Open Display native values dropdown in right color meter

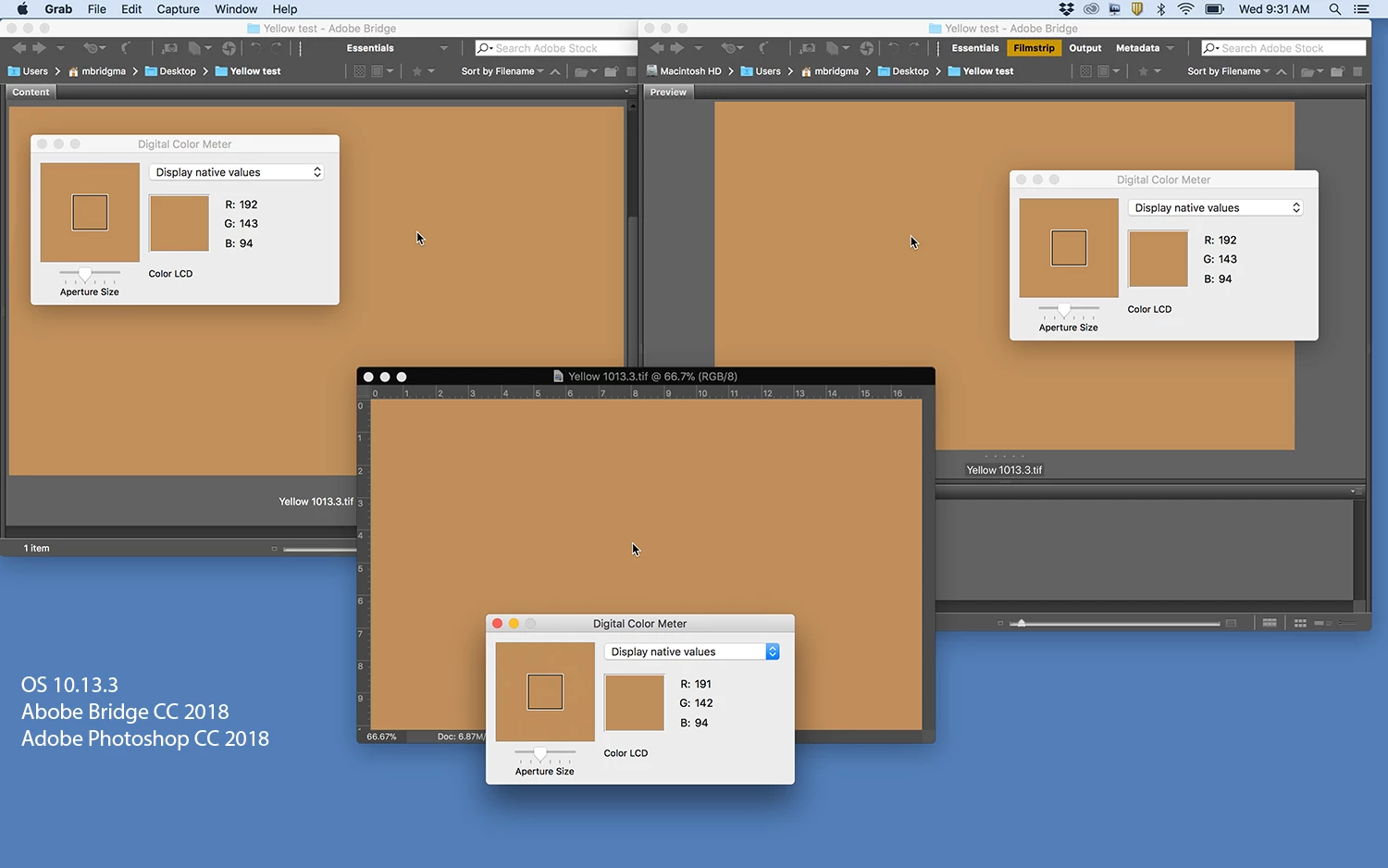coord(1215,207)
